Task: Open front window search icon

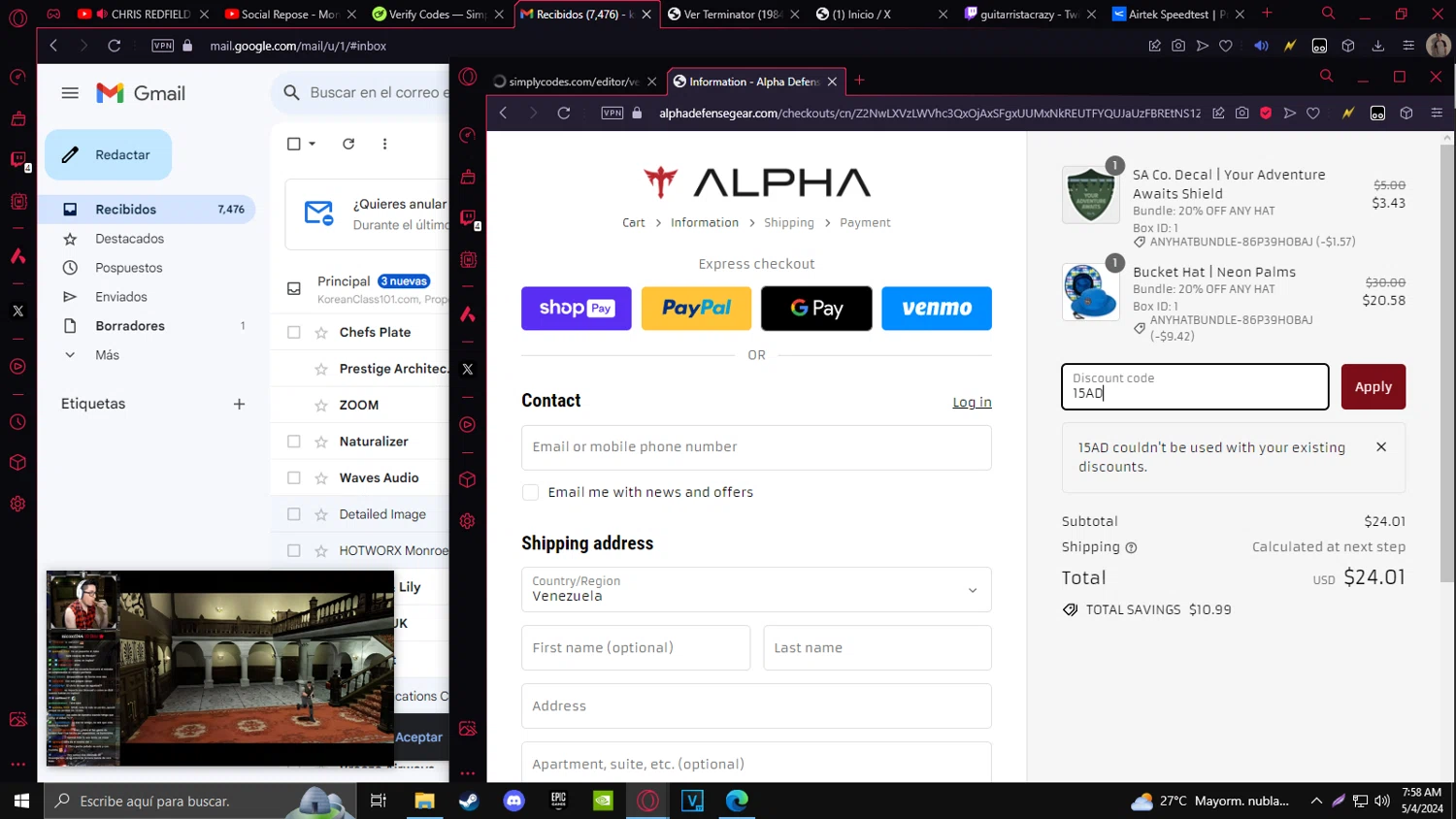Action: point(1326,76)
